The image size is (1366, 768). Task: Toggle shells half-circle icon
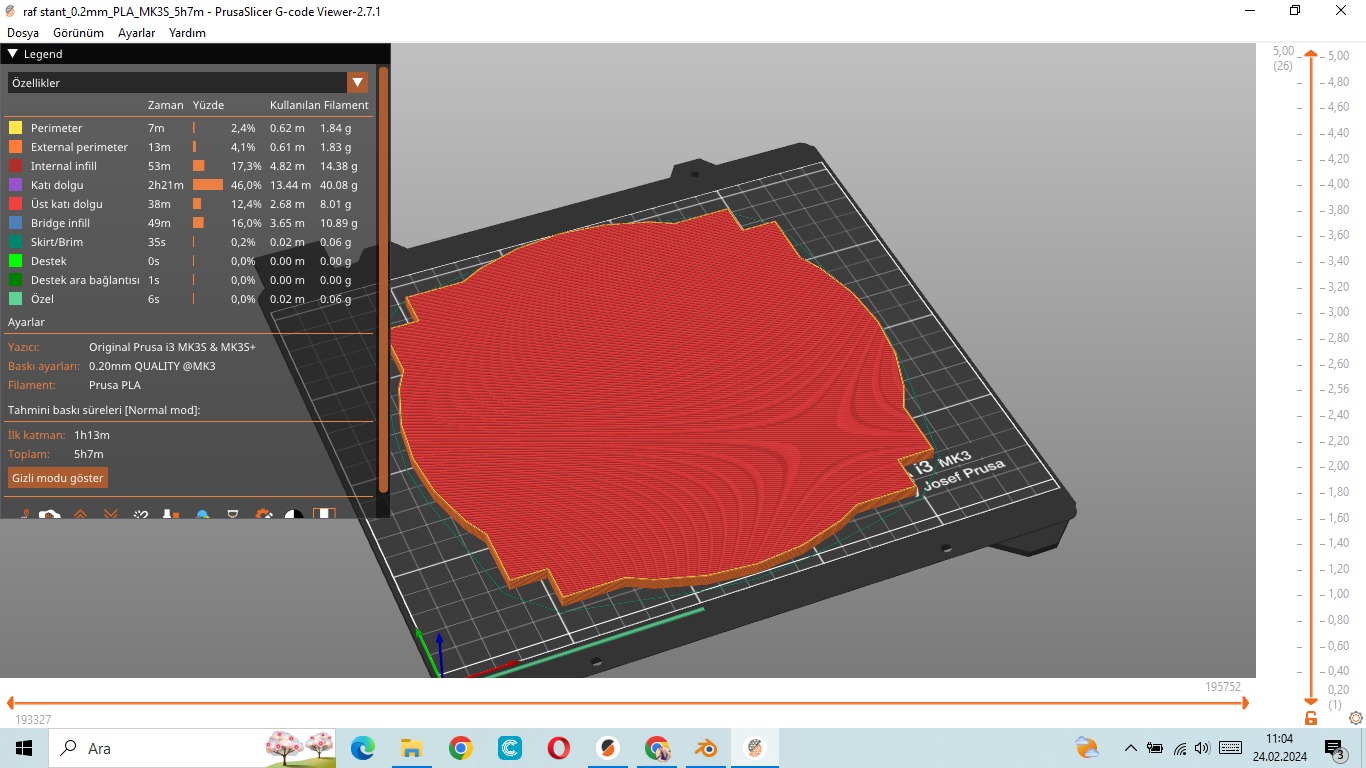point(294,514)
